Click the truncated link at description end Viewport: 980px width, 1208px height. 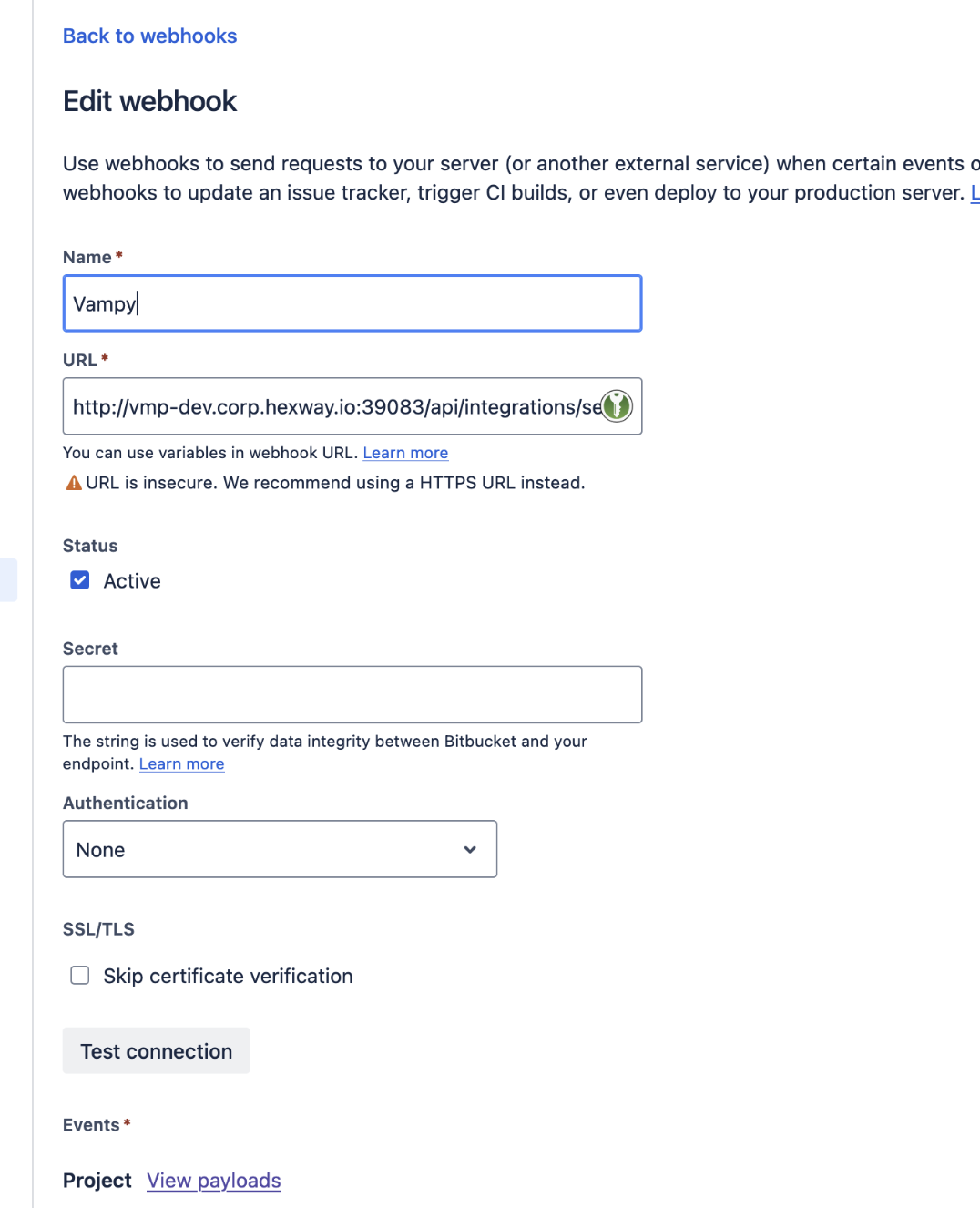pyautogui.click(x=975, y=192)
